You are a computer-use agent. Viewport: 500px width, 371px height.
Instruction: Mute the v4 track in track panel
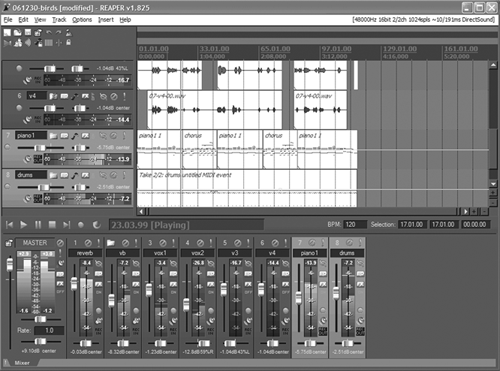(x=114, y=96)
